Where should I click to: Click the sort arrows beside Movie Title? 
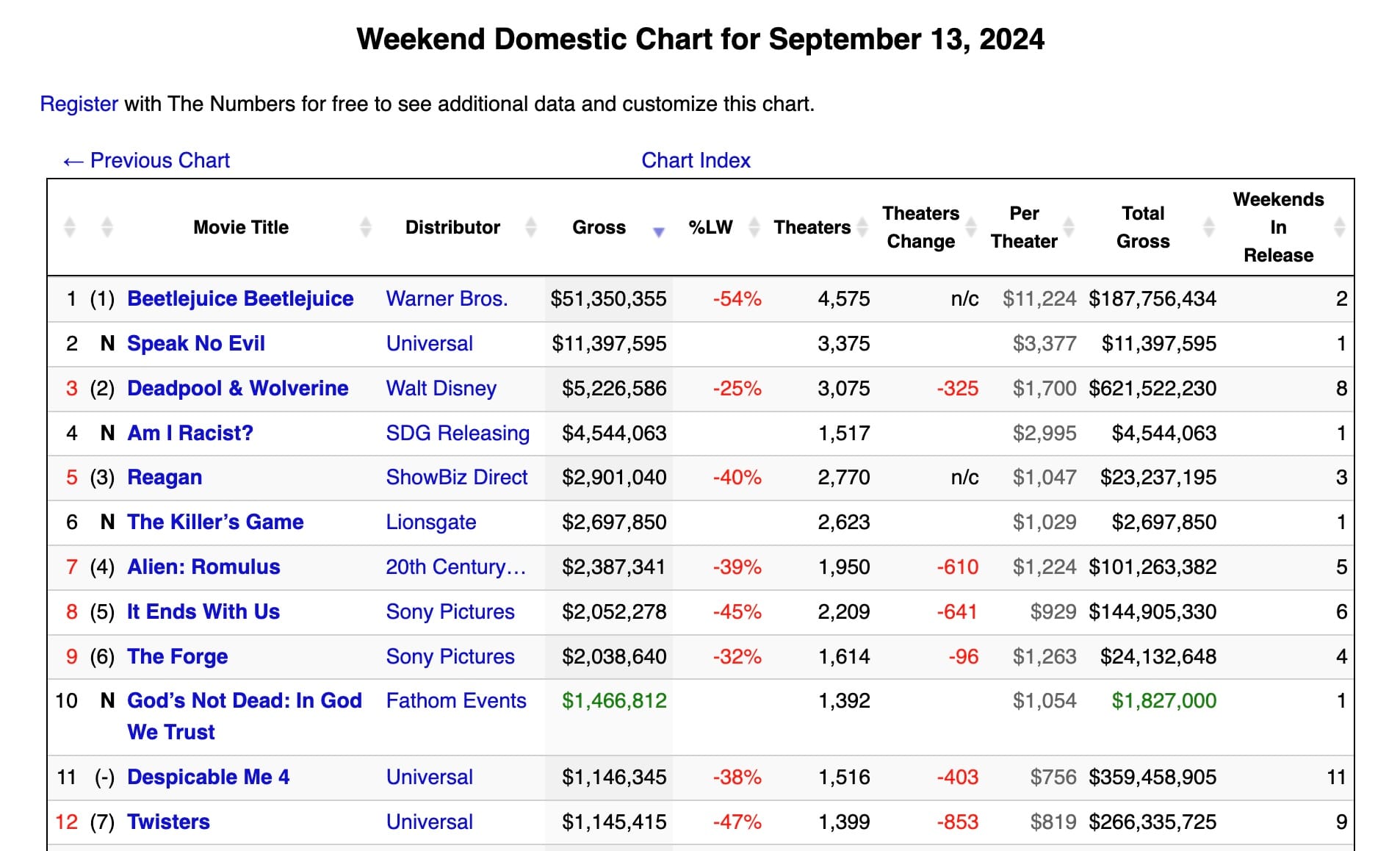click(x=366, y=227)
